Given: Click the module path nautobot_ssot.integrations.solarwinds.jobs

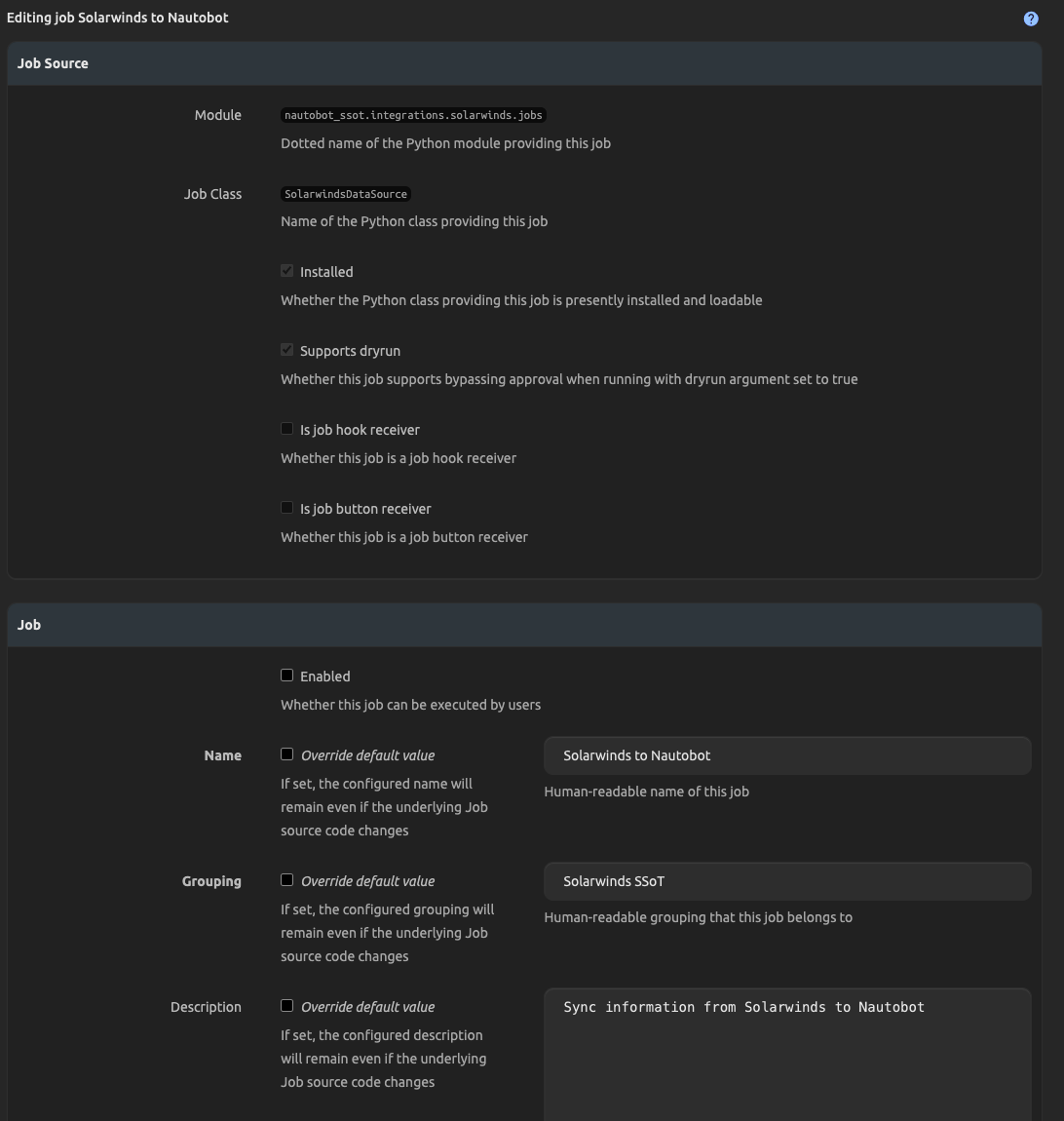Looking at the screenshot, I should [x=413, y=115].
